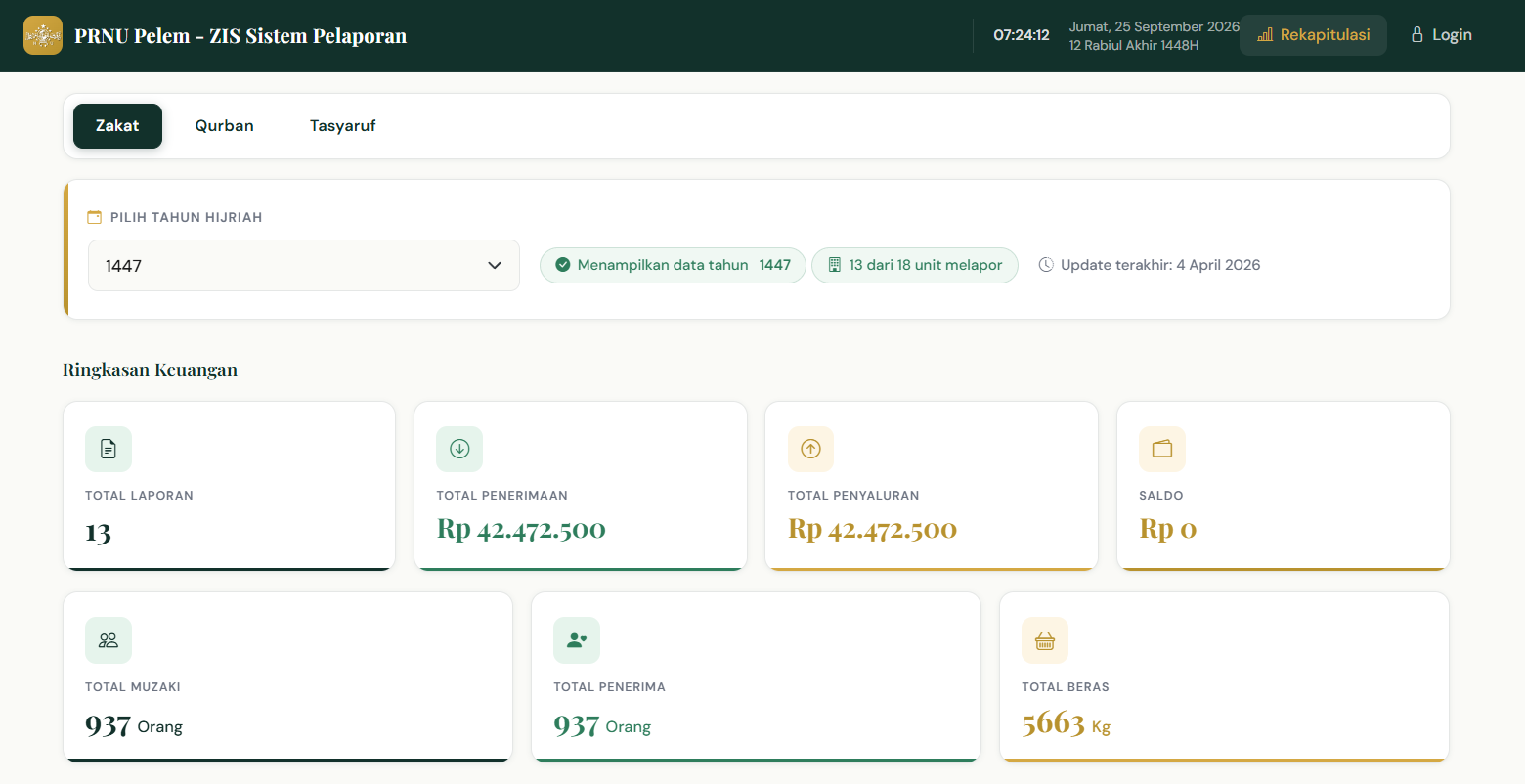This screenshot has height=784, width=1525.
Task: Click the 13 dari 18 unit melapor badge
Action: (x=915, y=265)
